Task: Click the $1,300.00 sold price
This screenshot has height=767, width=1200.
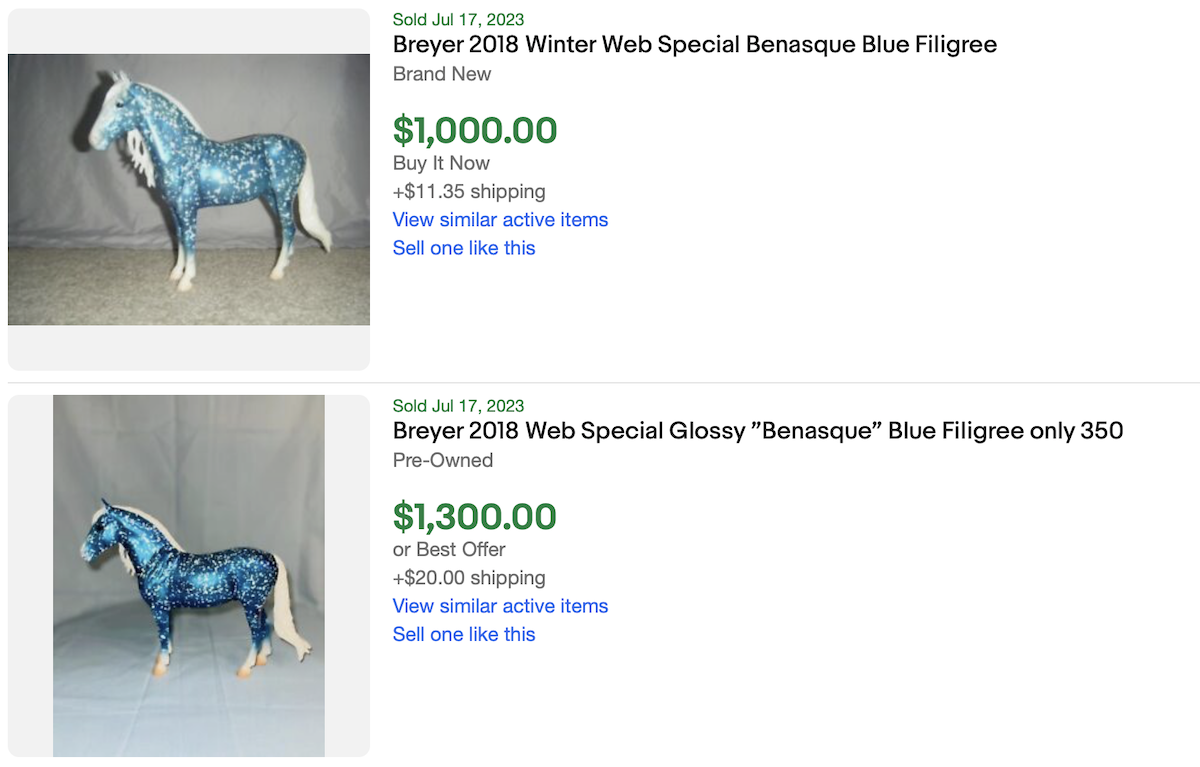Action: coord(475,517)
